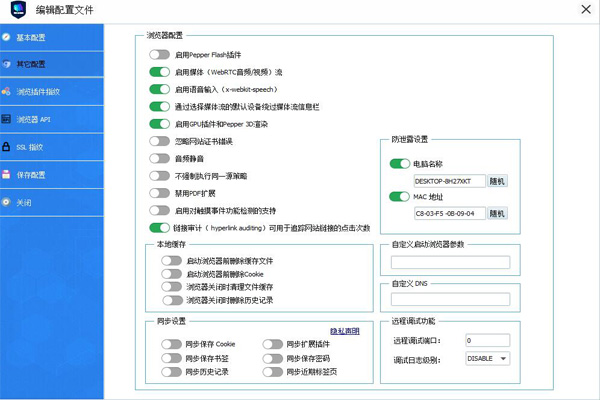Click the 基本配置 sidebar icon
This screenshot has height=400, width=600.
7,37
